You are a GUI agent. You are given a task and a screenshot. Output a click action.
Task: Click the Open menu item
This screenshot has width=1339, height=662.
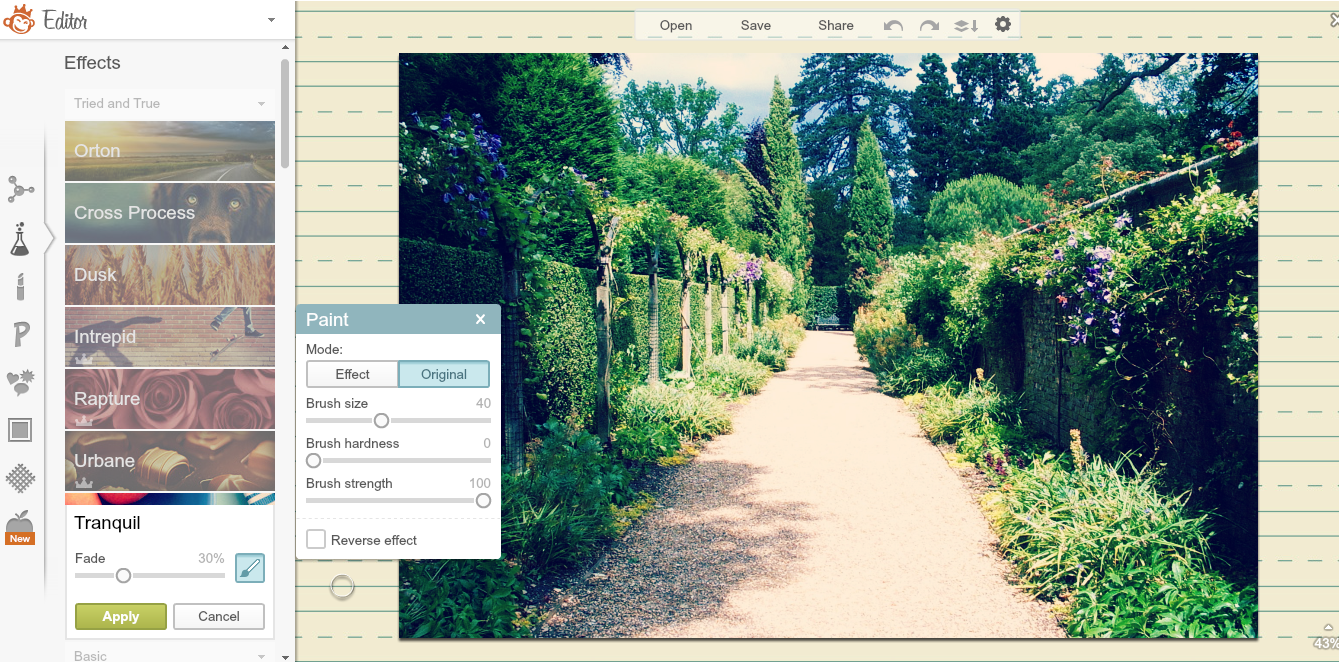675,25
